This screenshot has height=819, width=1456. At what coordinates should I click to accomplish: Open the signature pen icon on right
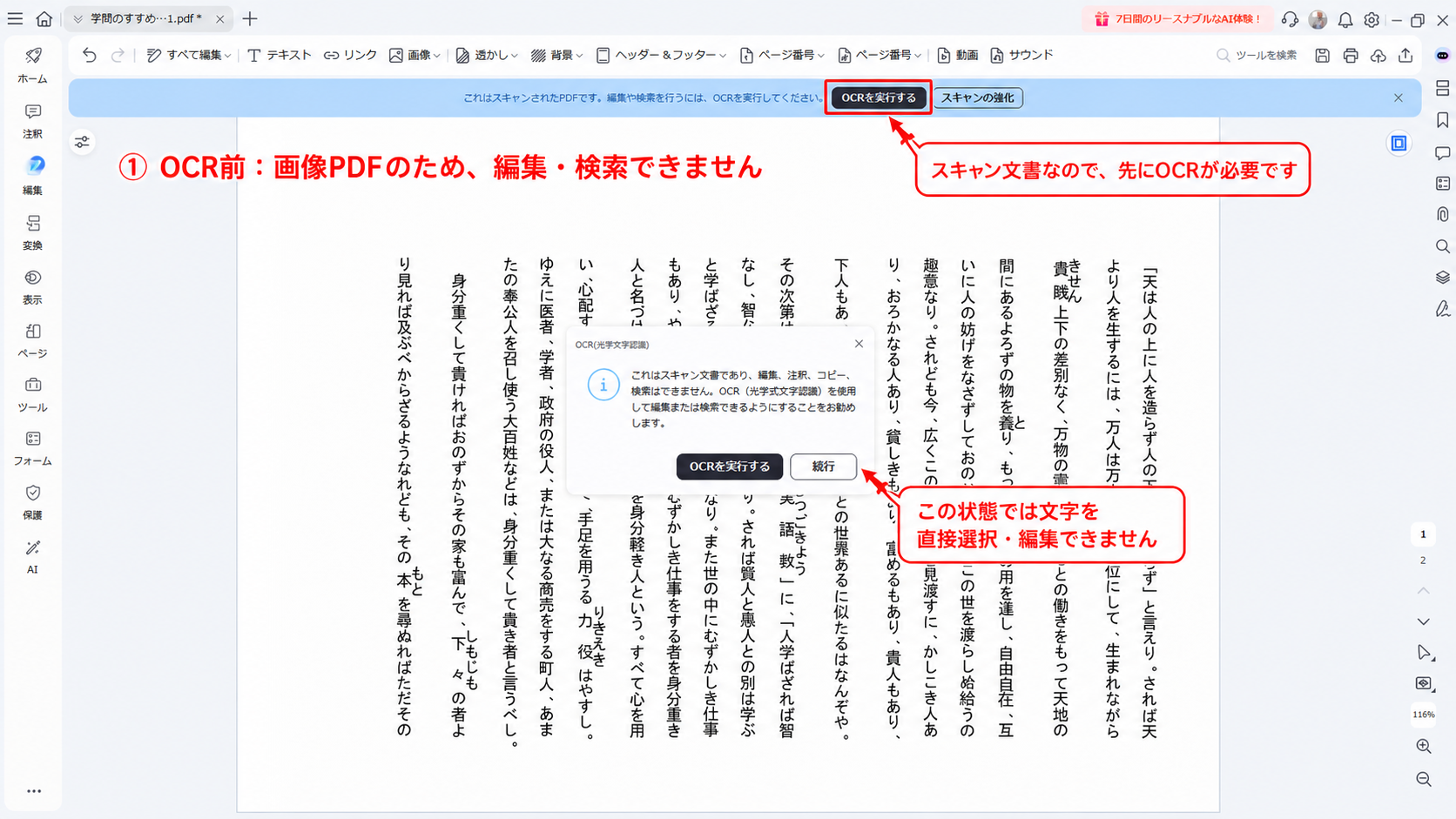click(x=1442, y=309)
